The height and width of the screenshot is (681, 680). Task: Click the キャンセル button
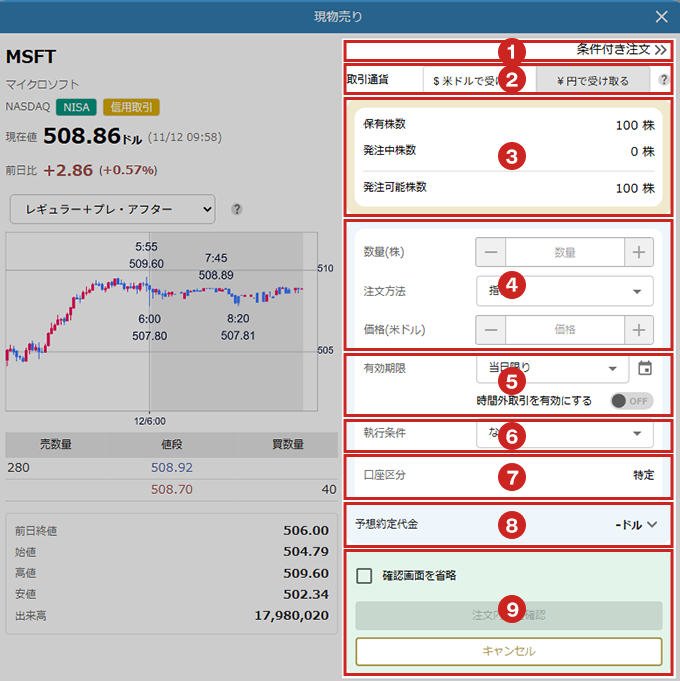click(x=509, y=651)
